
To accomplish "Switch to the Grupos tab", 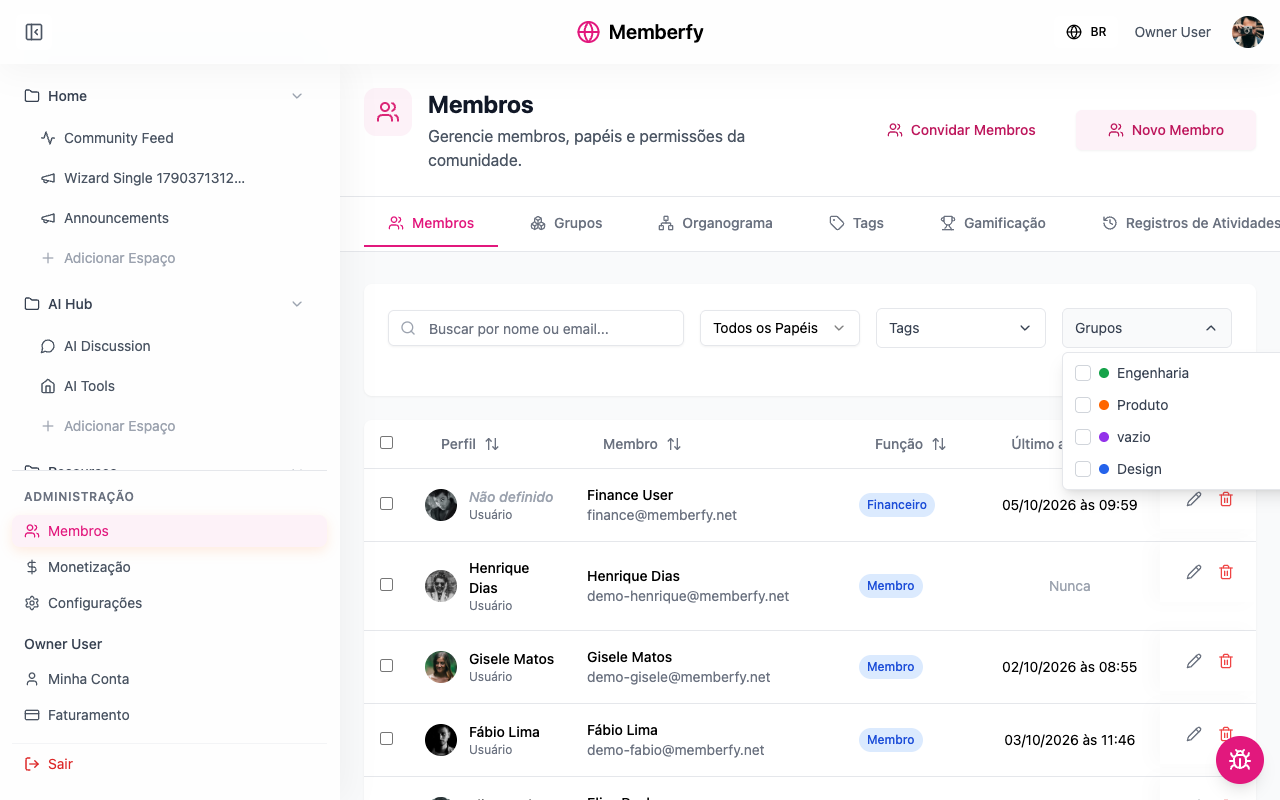I will pos(566,223).
